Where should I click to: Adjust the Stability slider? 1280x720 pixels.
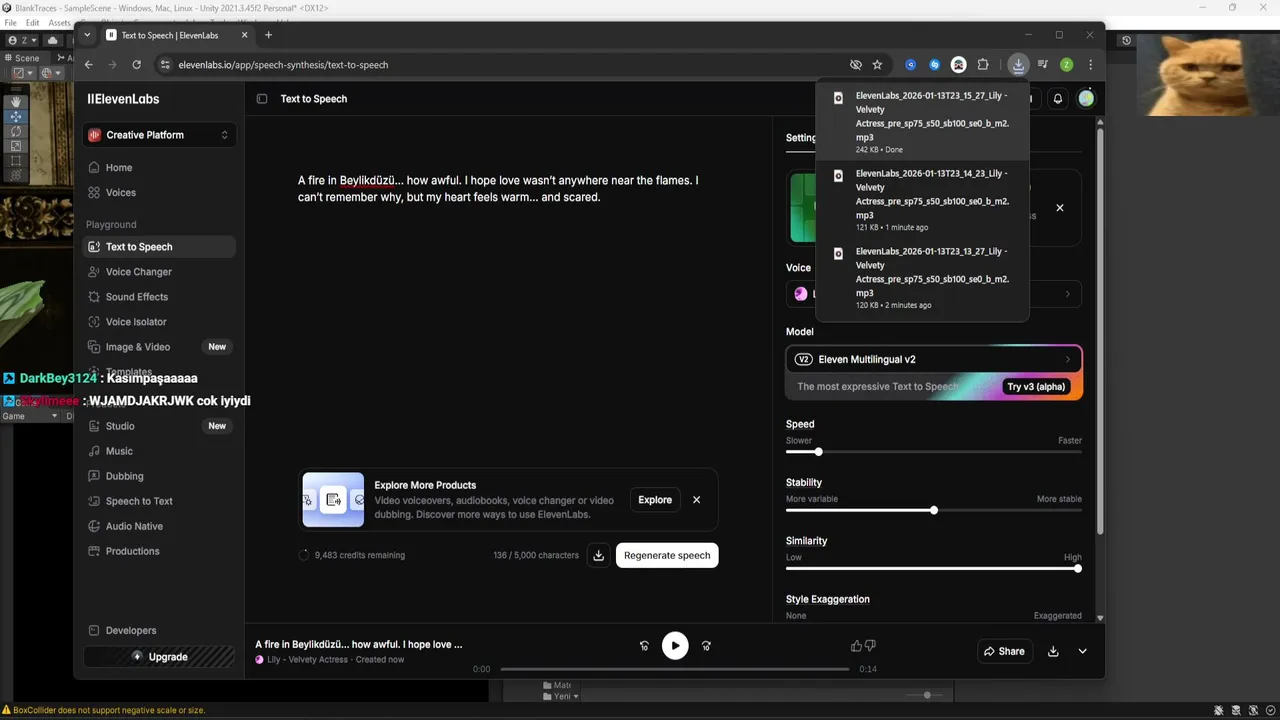[x=934, y=510]
